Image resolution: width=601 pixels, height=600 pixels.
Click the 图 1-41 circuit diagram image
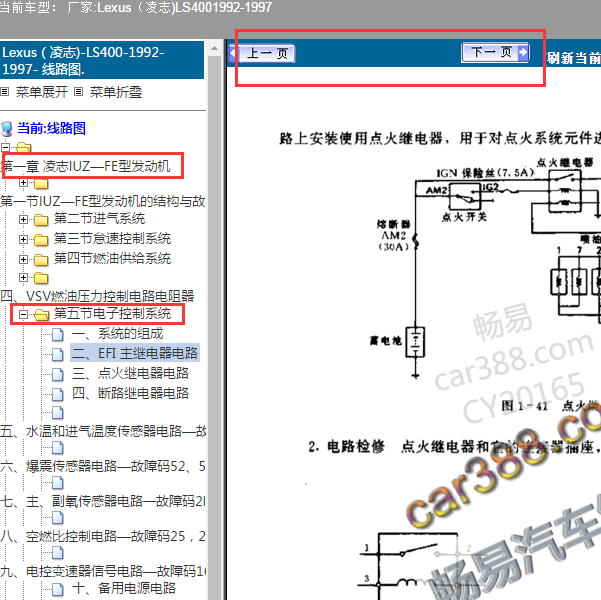485,268
